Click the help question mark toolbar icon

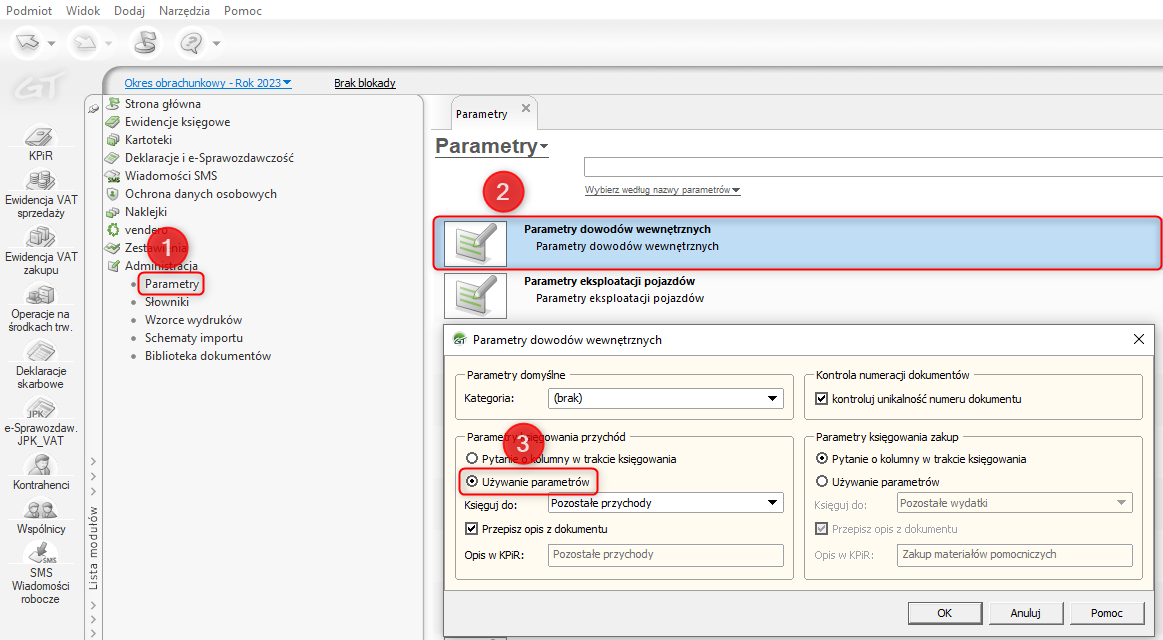coord(191,43)
